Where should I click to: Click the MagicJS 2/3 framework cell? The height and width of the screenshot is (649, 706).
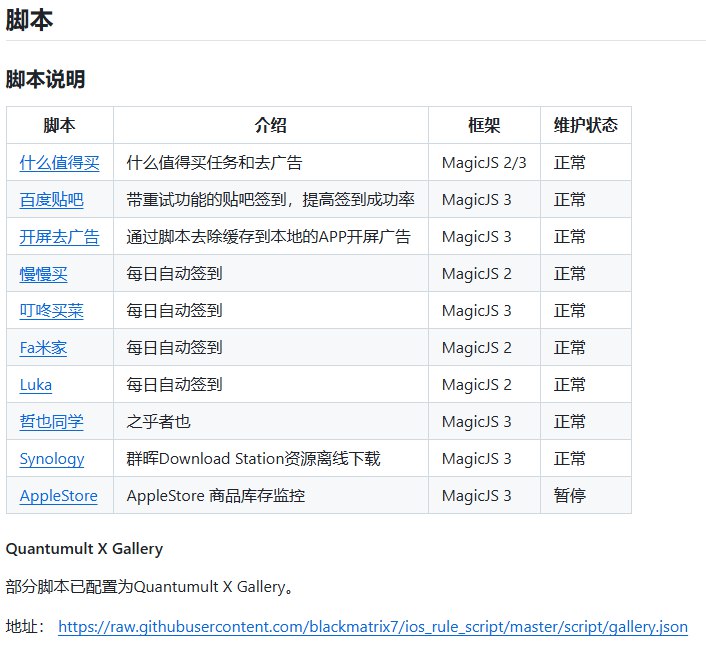pos(483,162)
